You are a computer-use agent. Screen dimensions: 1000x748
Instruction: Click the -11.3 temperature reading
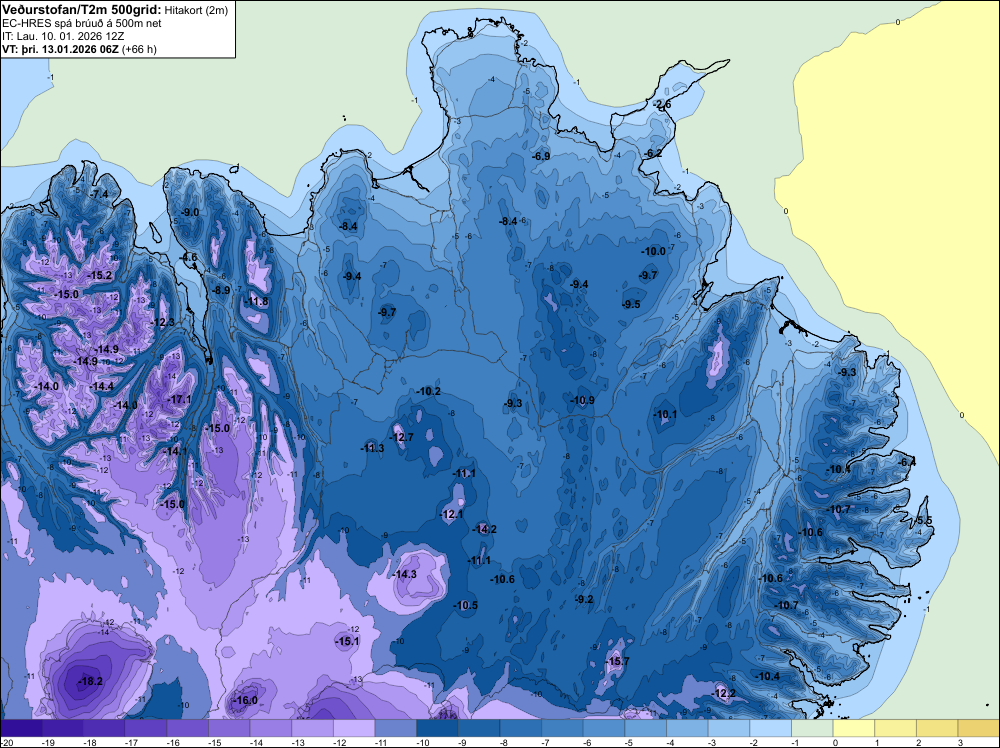coord(371,448)
